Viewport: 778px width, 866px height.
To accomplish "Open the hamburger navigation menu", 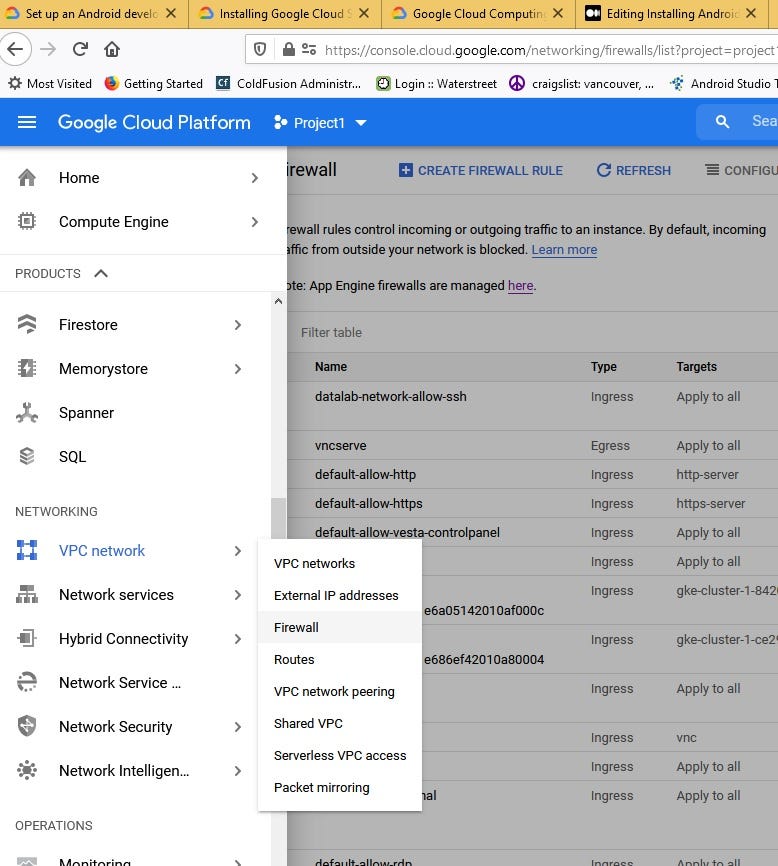I will (x=27, y=122).
